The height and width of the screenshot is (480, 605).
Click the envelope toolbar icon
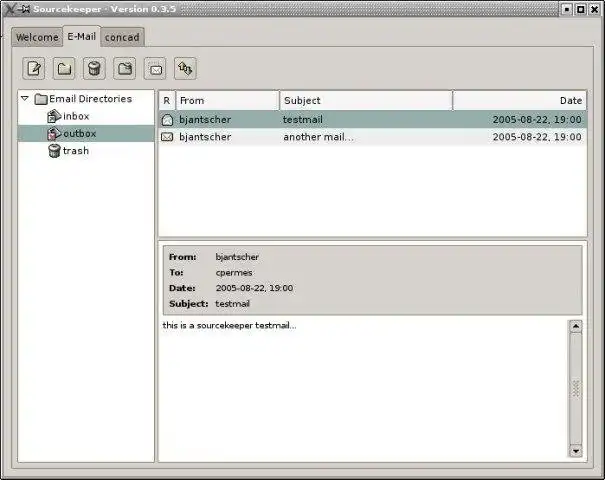coord(155,69)
